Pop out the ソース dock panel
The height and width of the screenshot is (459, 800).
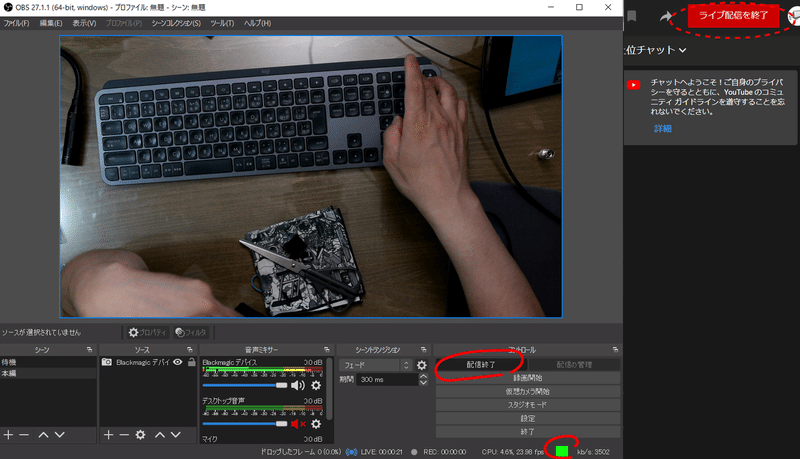(190, 350)
